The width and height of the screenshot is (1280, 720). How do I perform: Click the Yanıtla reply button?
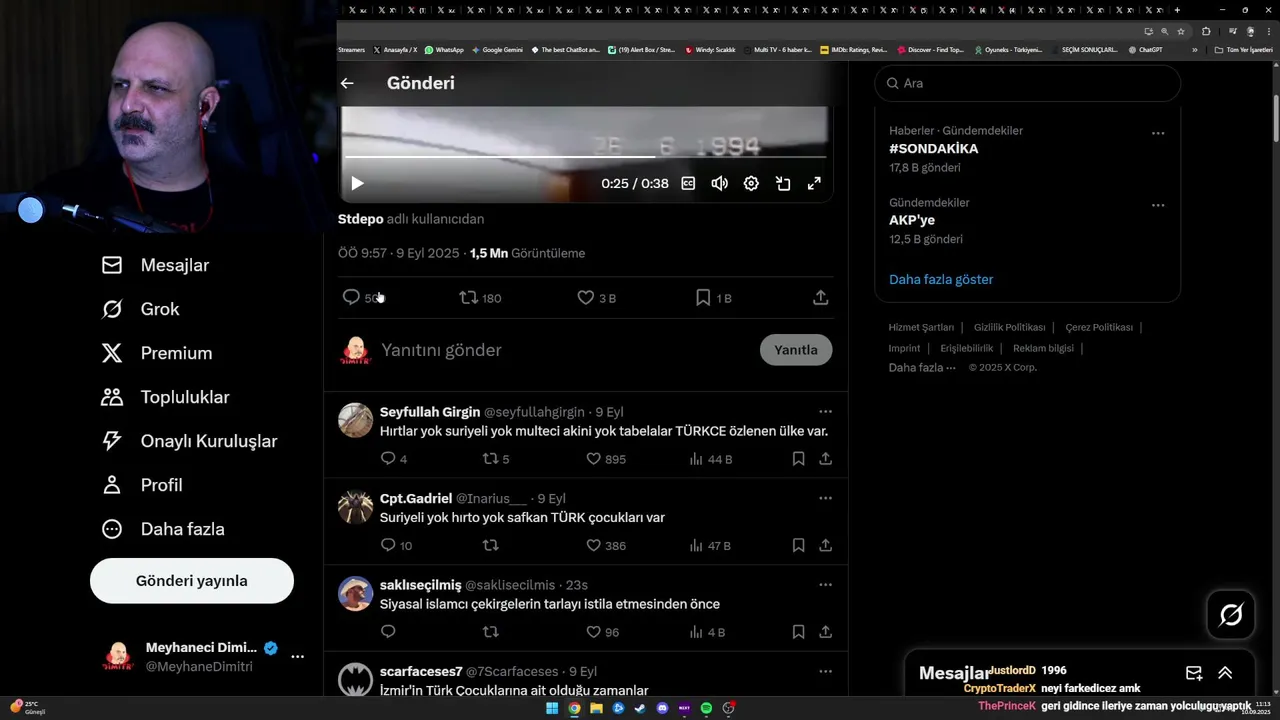tap(796, 350)
